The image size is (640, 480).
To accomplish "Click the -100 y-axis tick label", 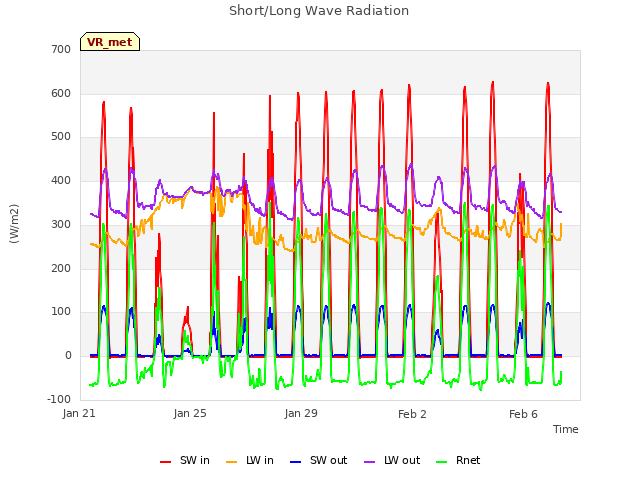I will [x=59, y=399].
